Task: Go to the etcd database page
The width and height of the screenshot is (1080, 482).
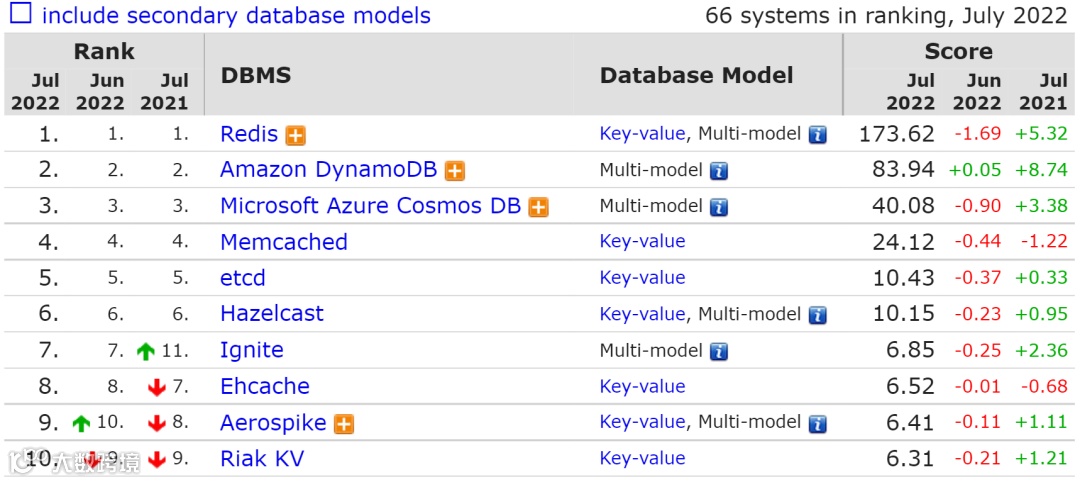Action: coord(243,278)
